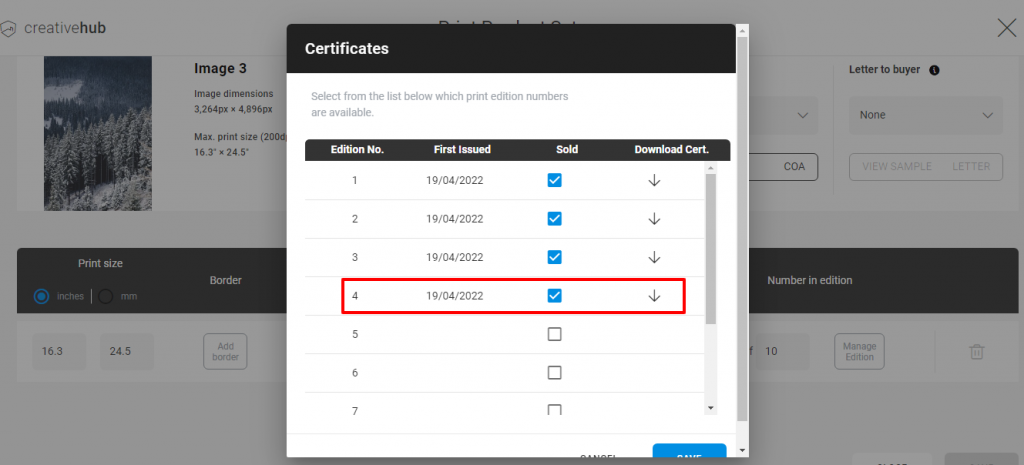
Task: Click the dialog's outer scrollbar down arrow
Action: [x=743, y=451]
